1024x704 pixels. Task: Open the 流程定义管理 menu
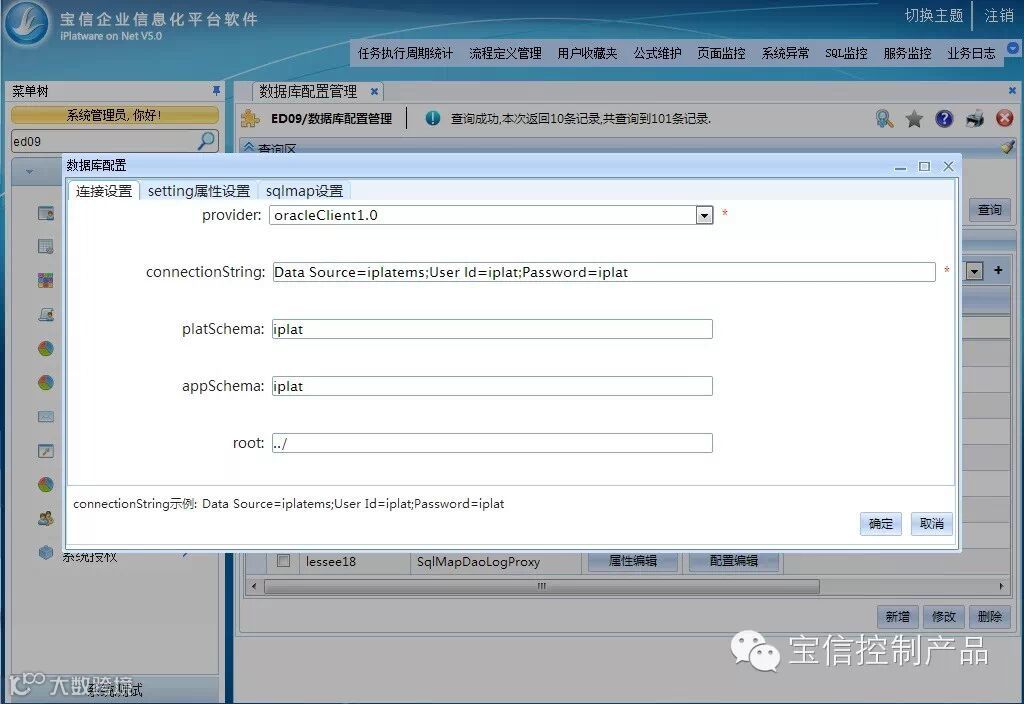505,54
